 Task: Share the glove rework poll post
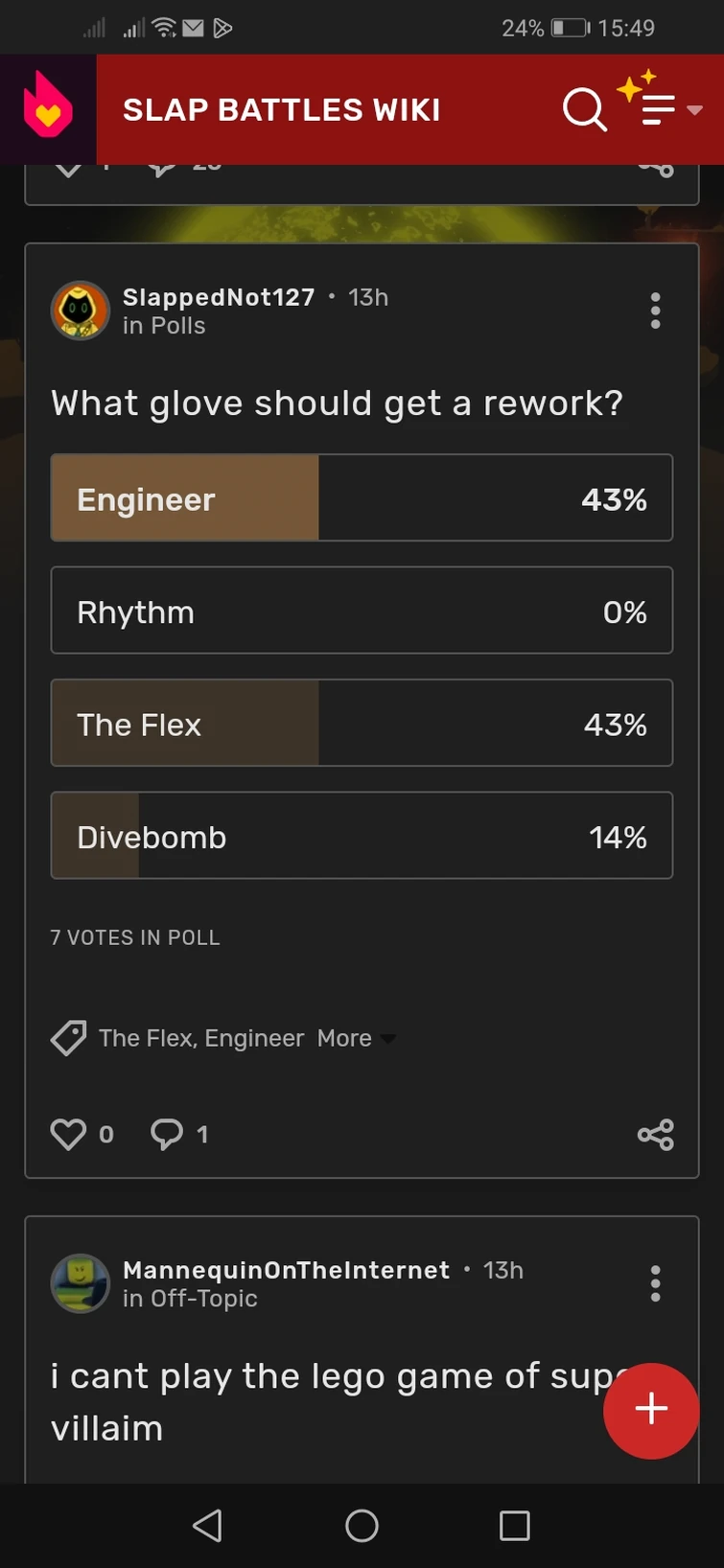656,1135
